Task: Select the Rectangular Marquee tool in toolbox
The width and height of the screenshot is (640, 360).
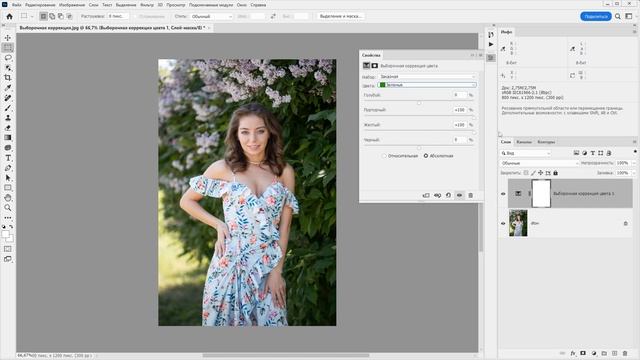Action: pyautogui.click(x=8, y=48)
